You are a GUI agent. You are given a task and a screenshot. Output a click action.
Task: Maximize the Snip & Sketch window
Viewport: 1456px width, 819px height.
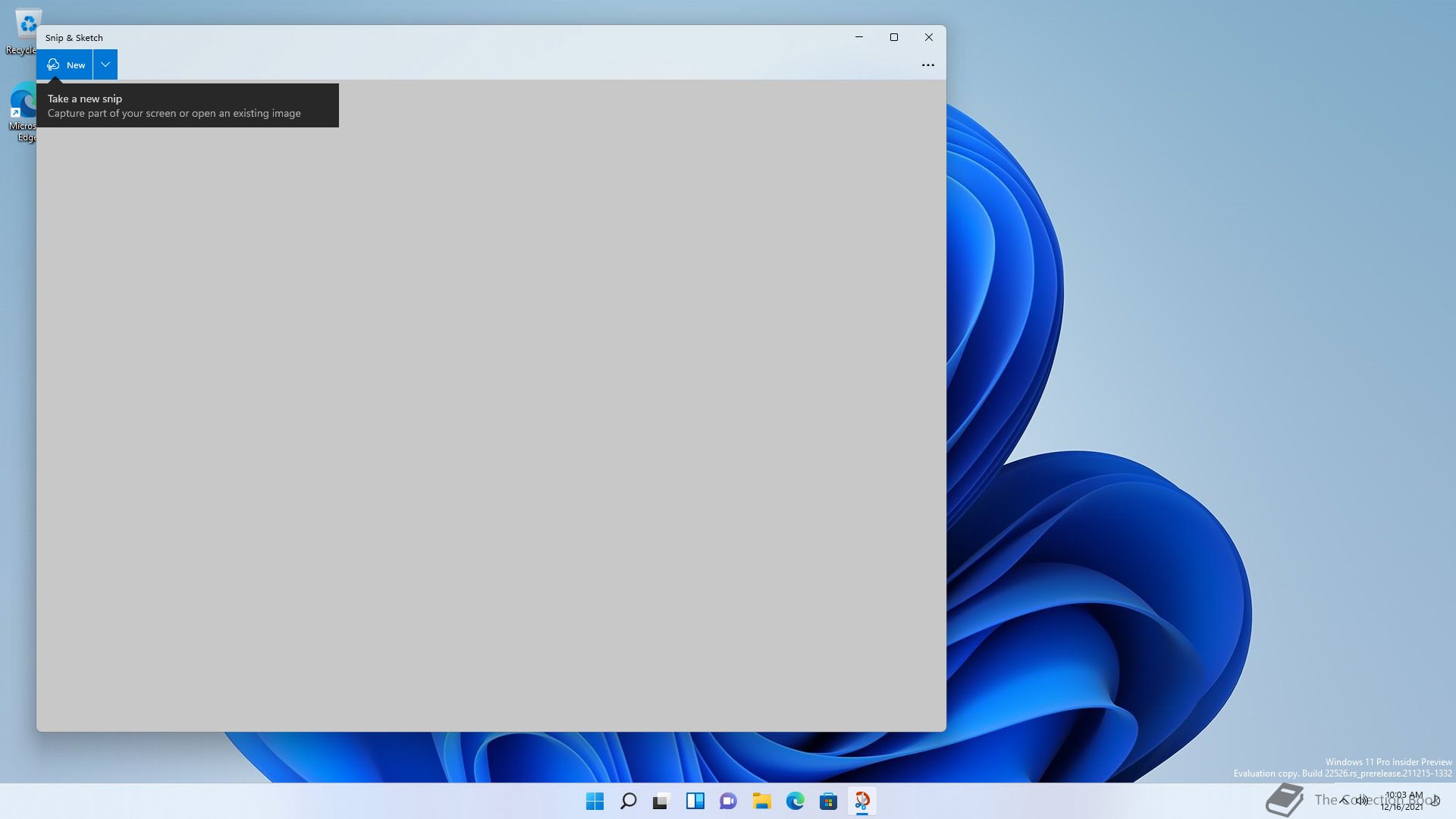coord(894,37)
